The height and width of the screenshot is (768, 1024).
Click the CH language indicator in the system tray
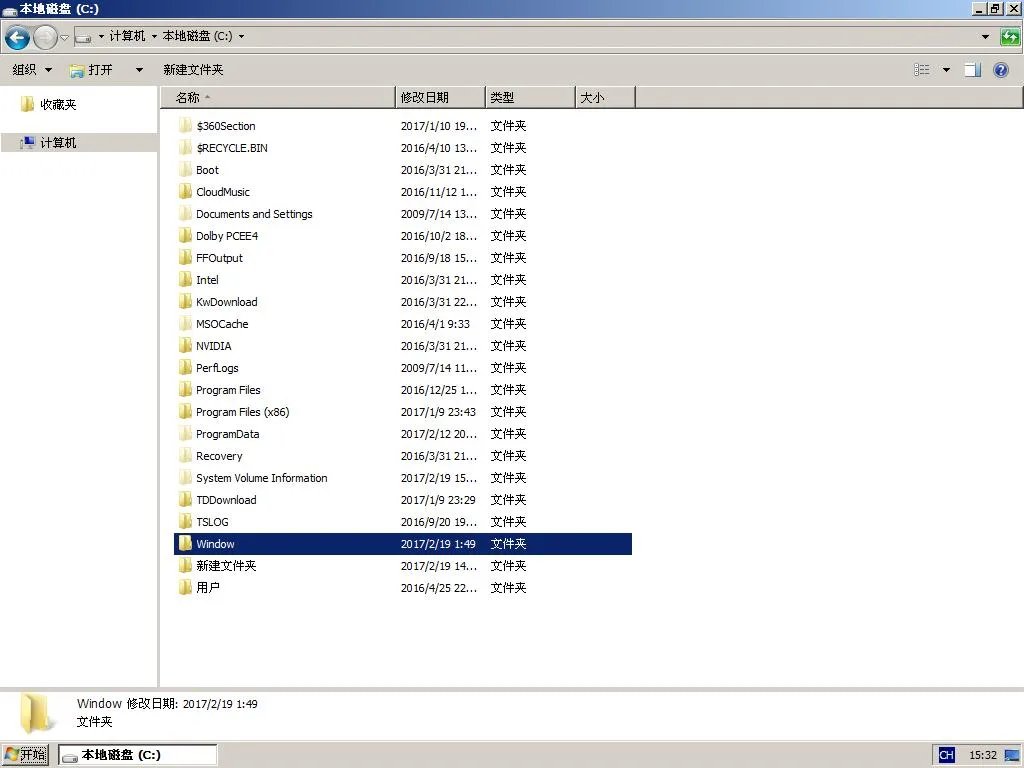[x=945, y=754]
